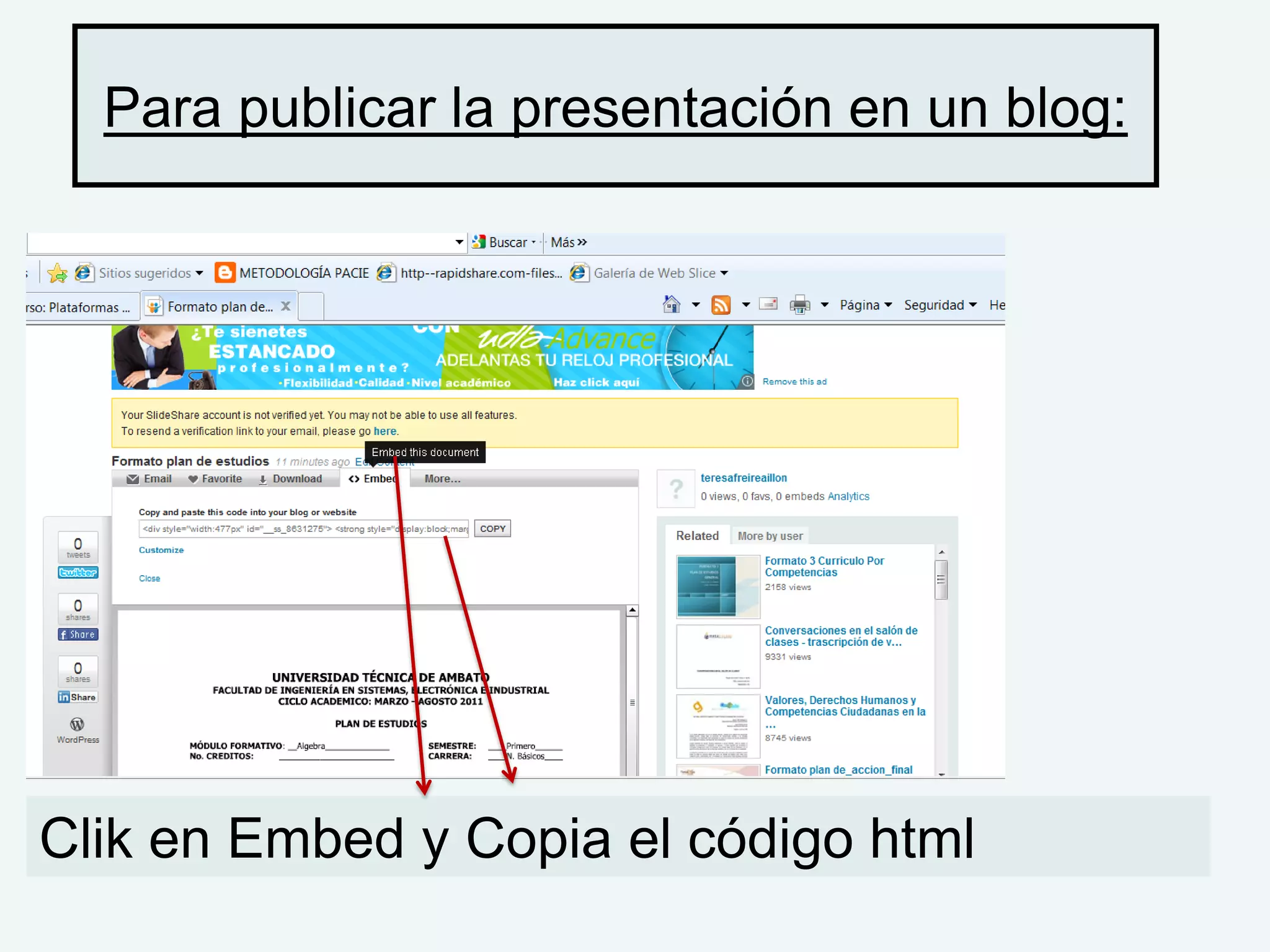
Task: Click the Download action button
Action: click(290, 478)
